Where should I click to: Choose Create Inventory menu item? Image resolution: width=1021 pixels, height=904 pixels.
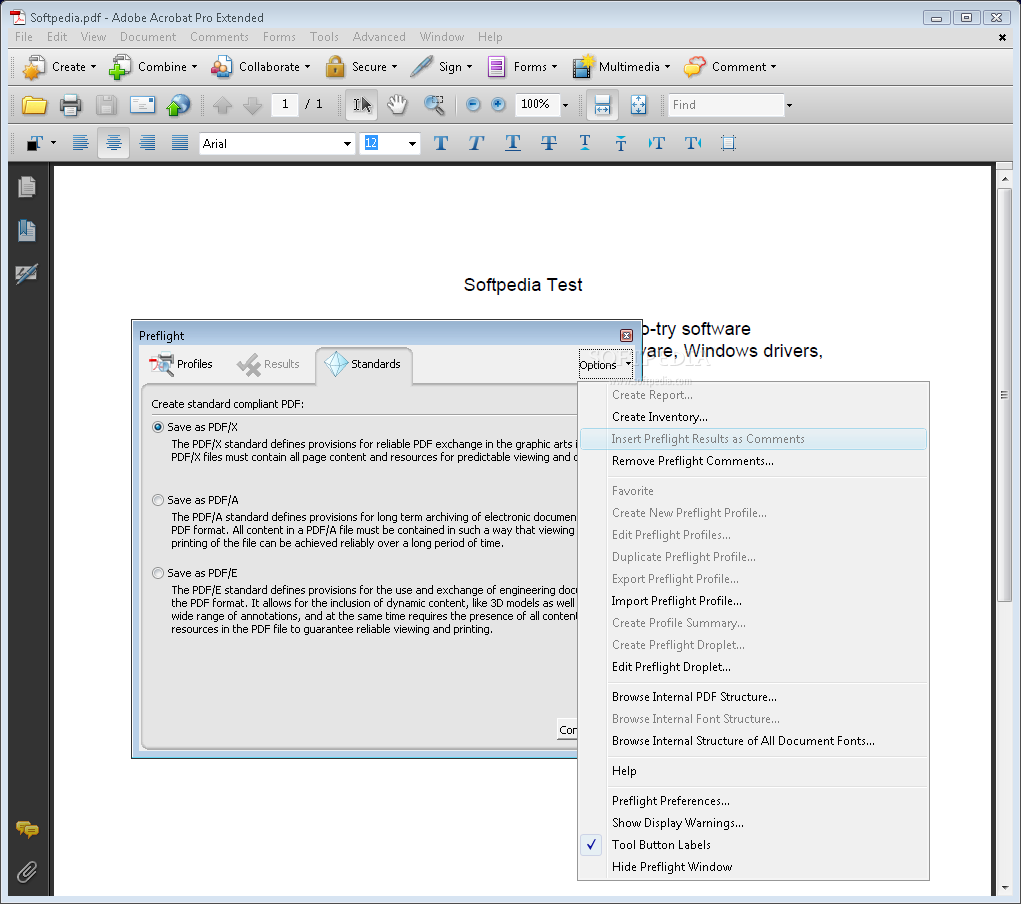coord(753,417)
